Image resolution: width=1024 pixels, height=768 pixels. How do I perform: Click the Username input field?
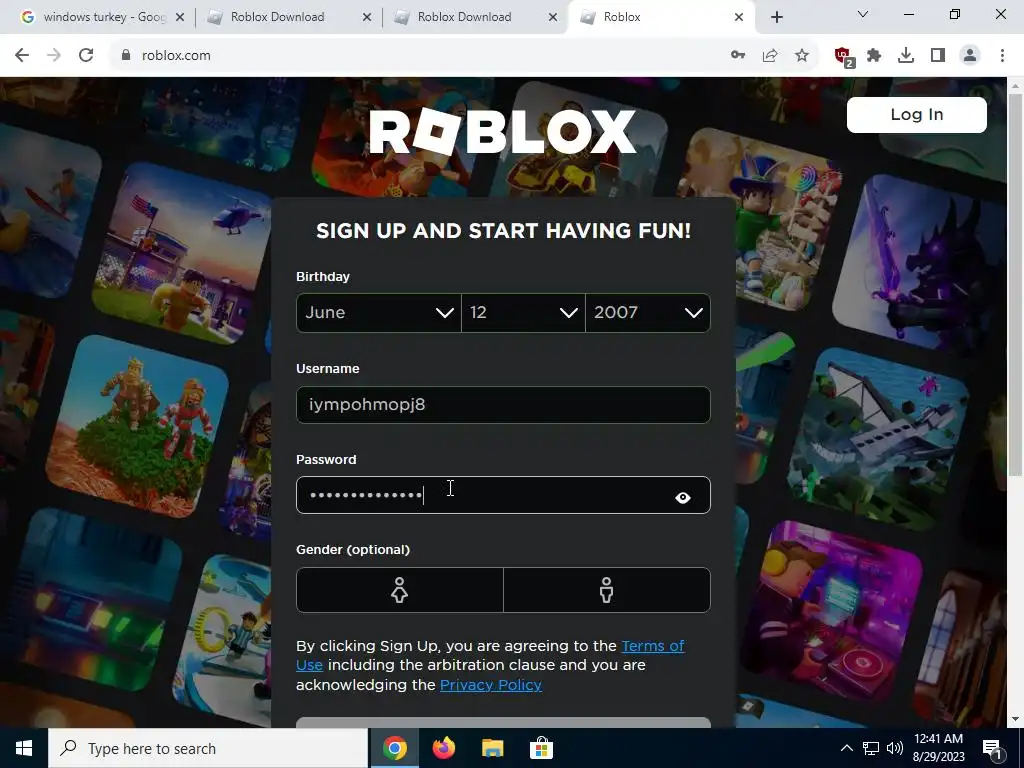[x=503, y=405]
